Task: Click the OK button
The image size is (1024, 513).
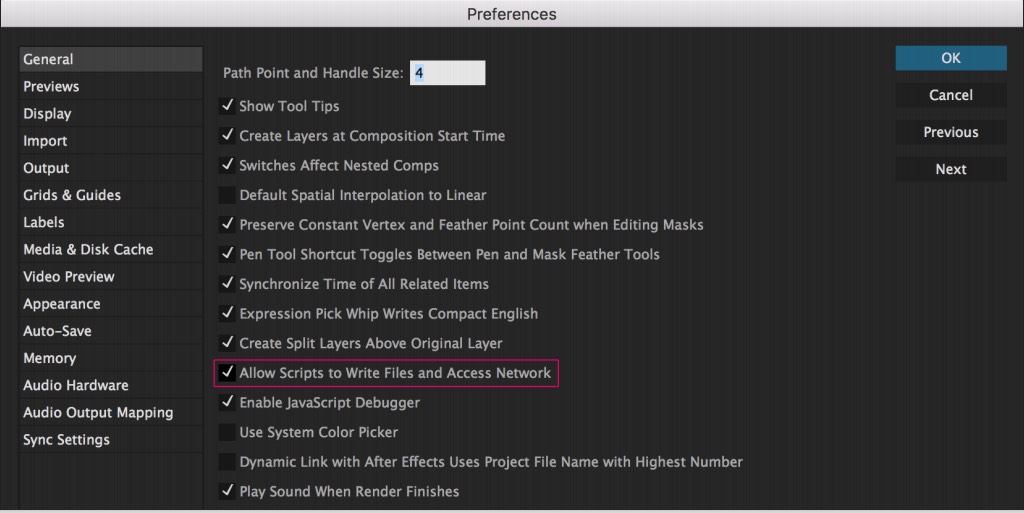Action: [950, 58]
